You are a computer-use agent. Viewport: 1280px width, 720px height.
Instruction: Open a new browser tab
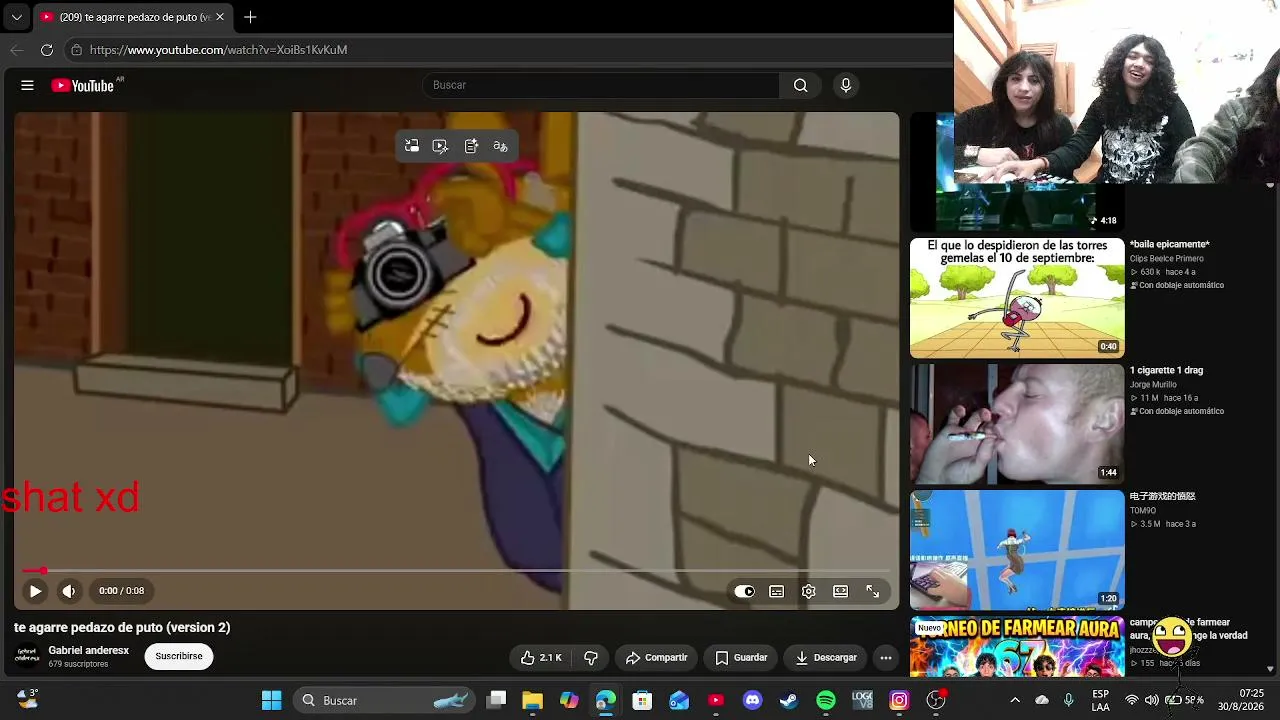pos(250,17)
